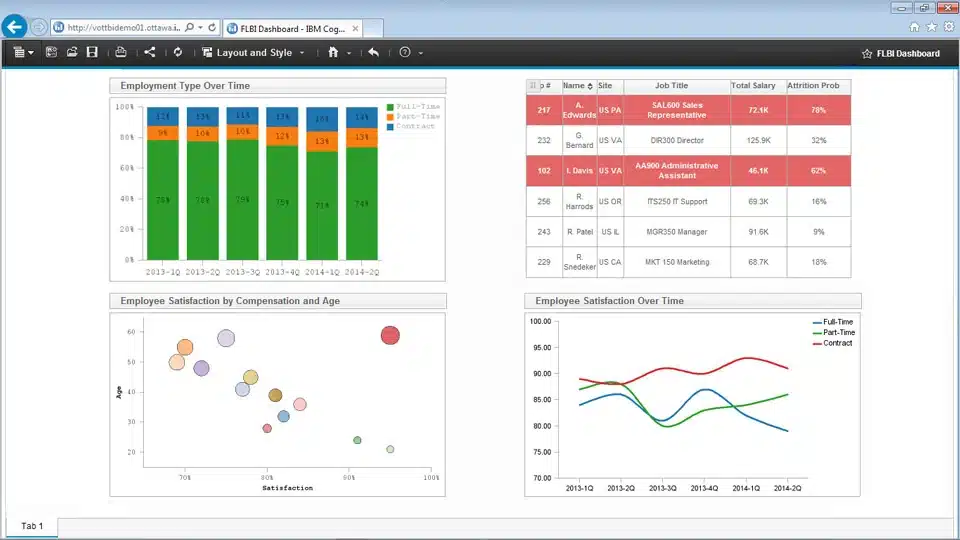Click the Undo arrow icon
The width and height of the screenshot is (960, 540).
pos(373,52)
